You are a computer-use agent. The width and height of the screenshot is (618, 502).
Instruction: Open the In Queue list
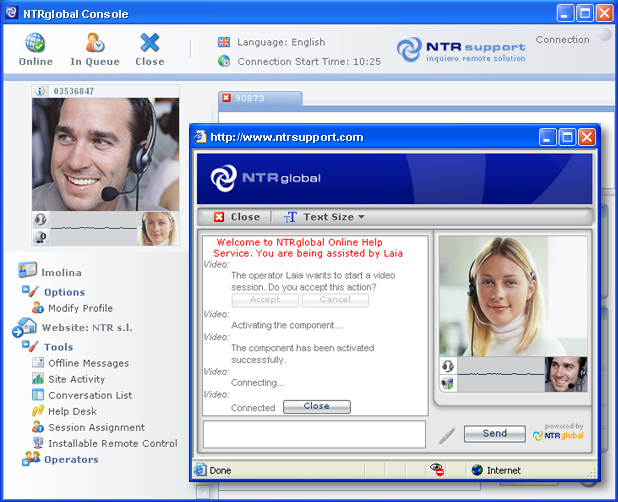94,44
